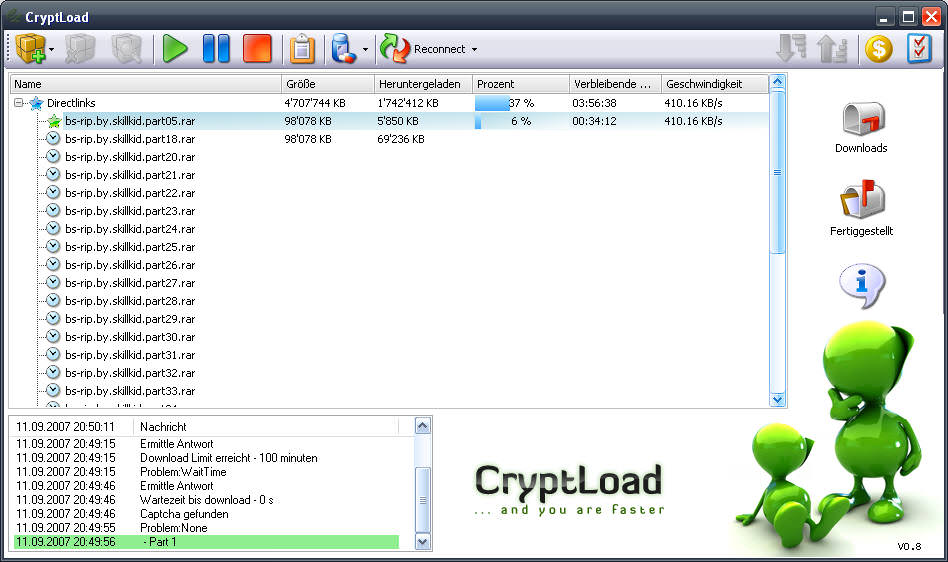Open the Downloads mailbox view
Viewport: 948px width, 562px height.
pos(862,128)
